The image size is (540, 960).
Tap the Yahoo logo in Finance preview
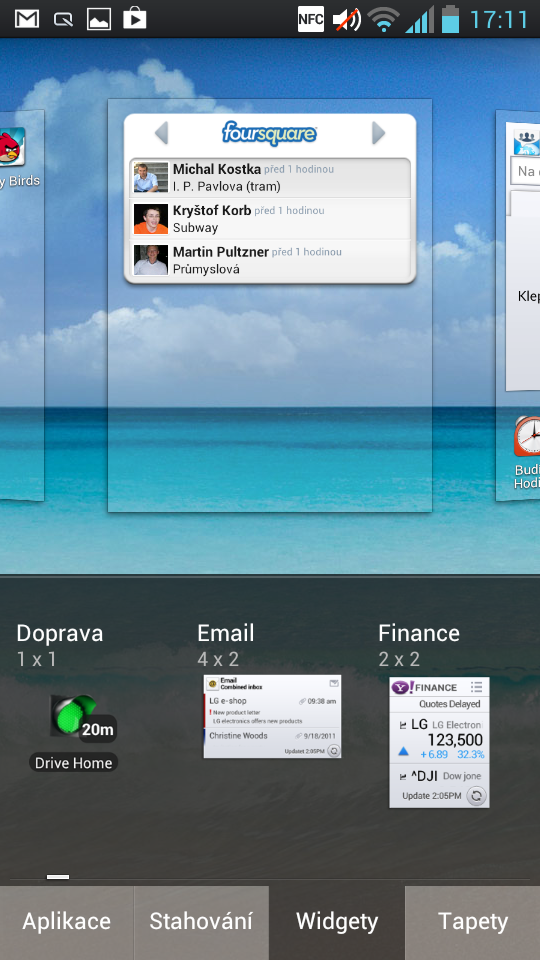click(403, 687)
